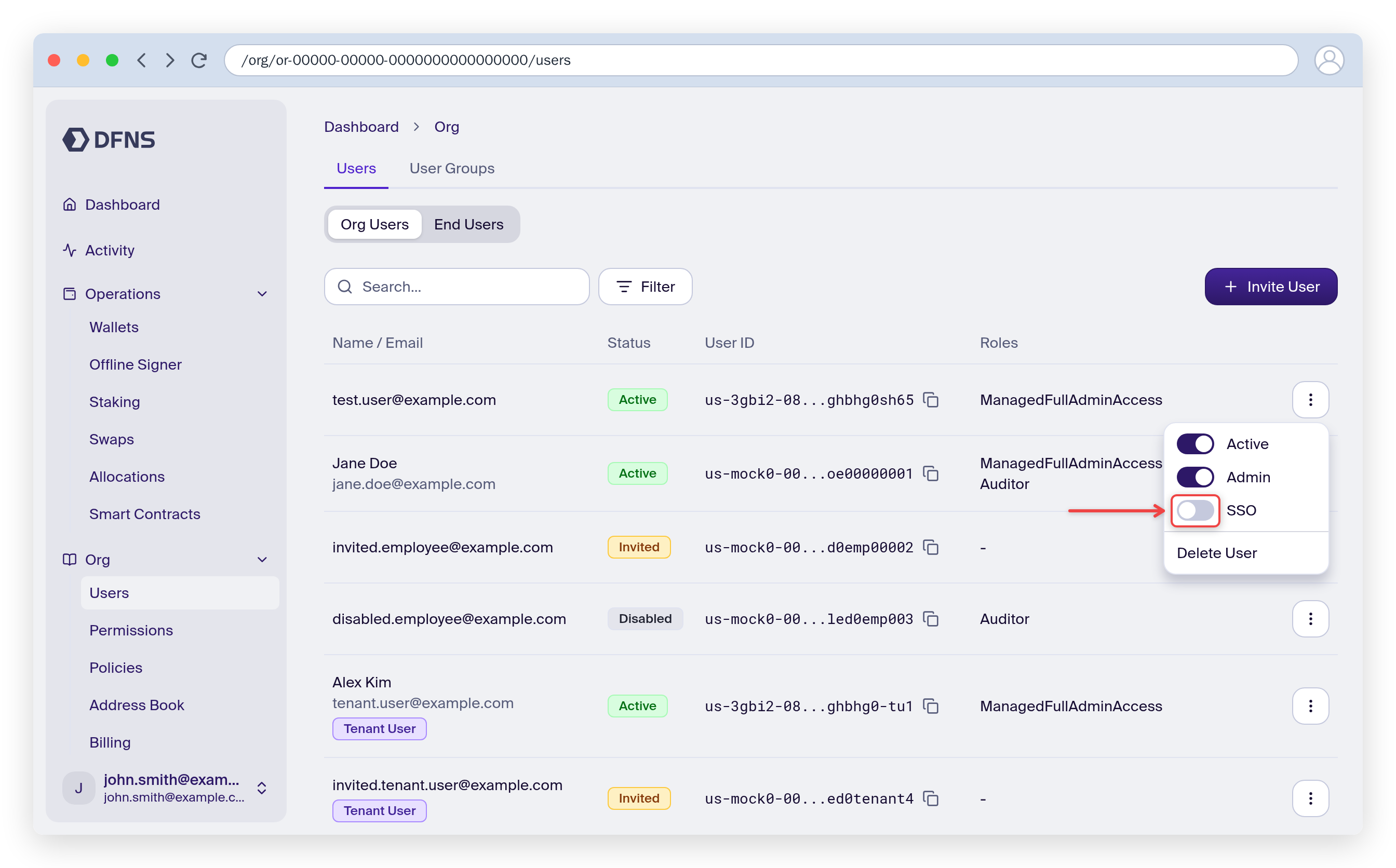This screenshot has height=868, width=1396.
Task: Click the Invite User button
Action: (1271, 287)
